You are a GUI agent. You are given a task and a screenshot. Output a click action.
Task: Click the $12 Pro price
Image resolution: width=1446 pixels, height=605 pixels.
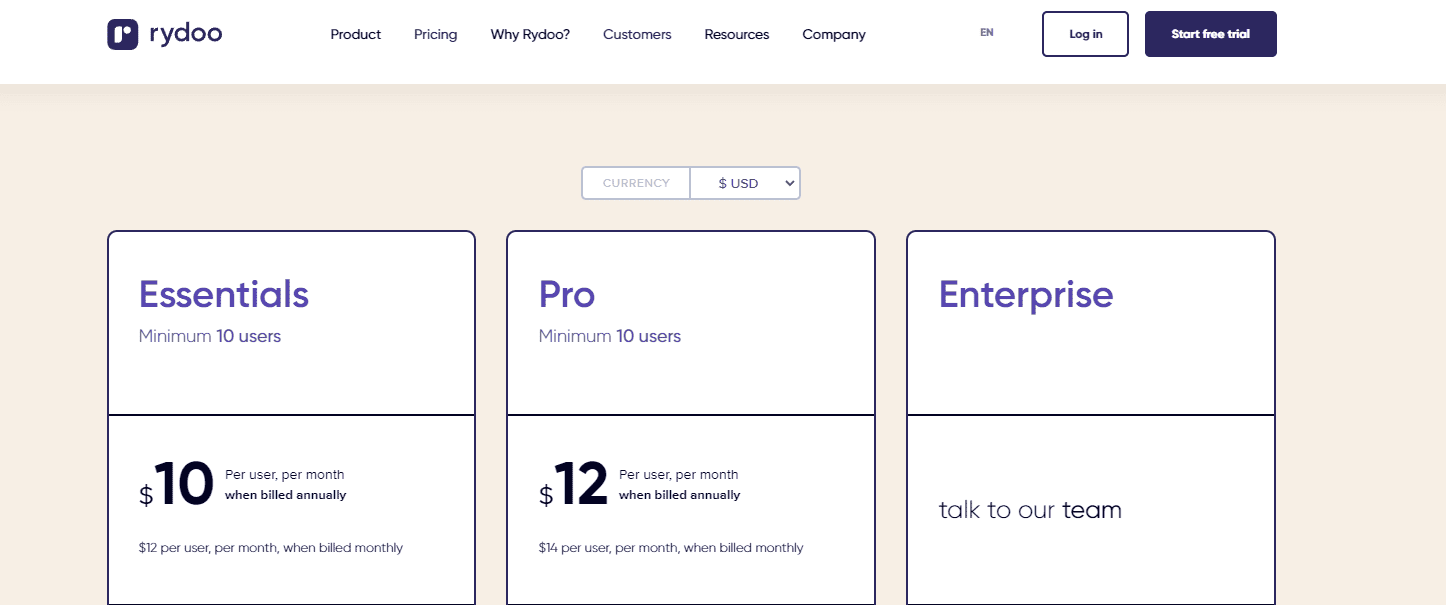point(574,485)
